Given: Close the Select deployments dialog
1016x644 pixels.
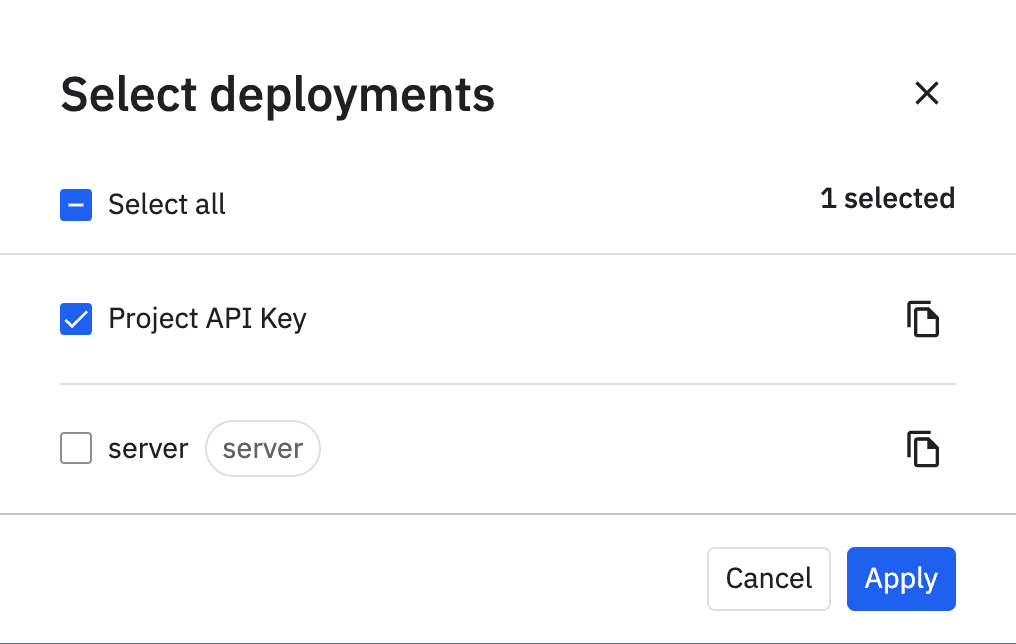Looking at the screenshot, I should 927,93.
